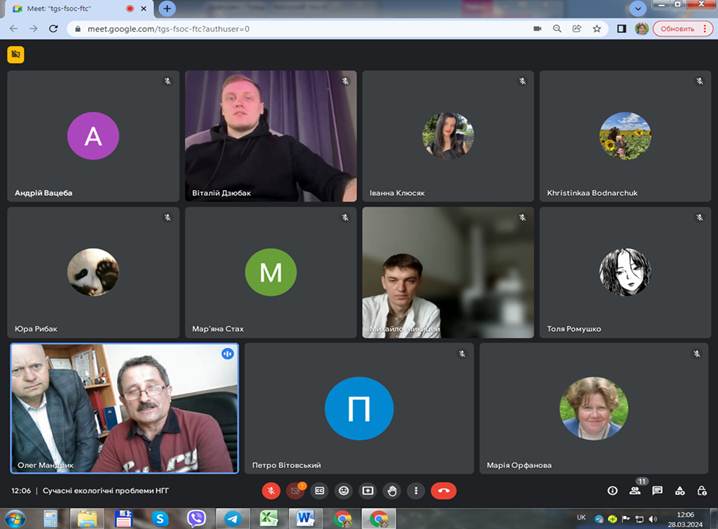Raise your hand in the meeting
This screenshot has height=529, width=718.
392,491
